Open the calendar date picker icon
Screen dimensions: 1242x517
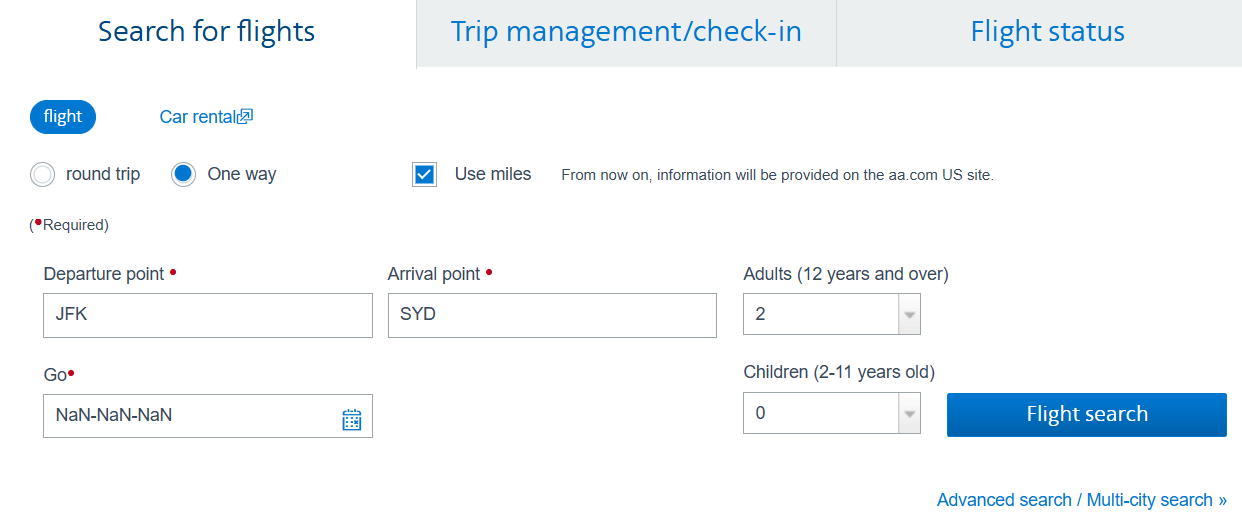pos(352,420)
